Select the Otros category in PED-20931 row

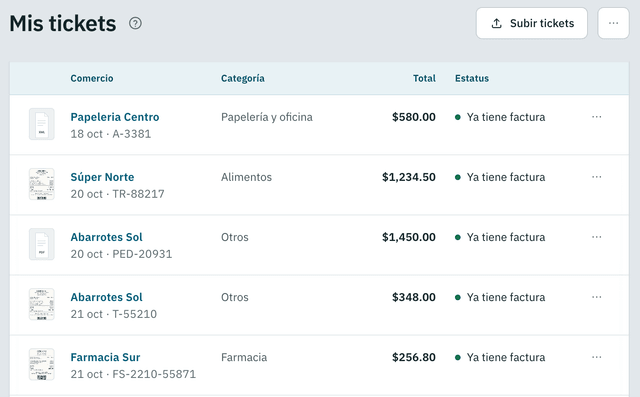tap(235, 237)
